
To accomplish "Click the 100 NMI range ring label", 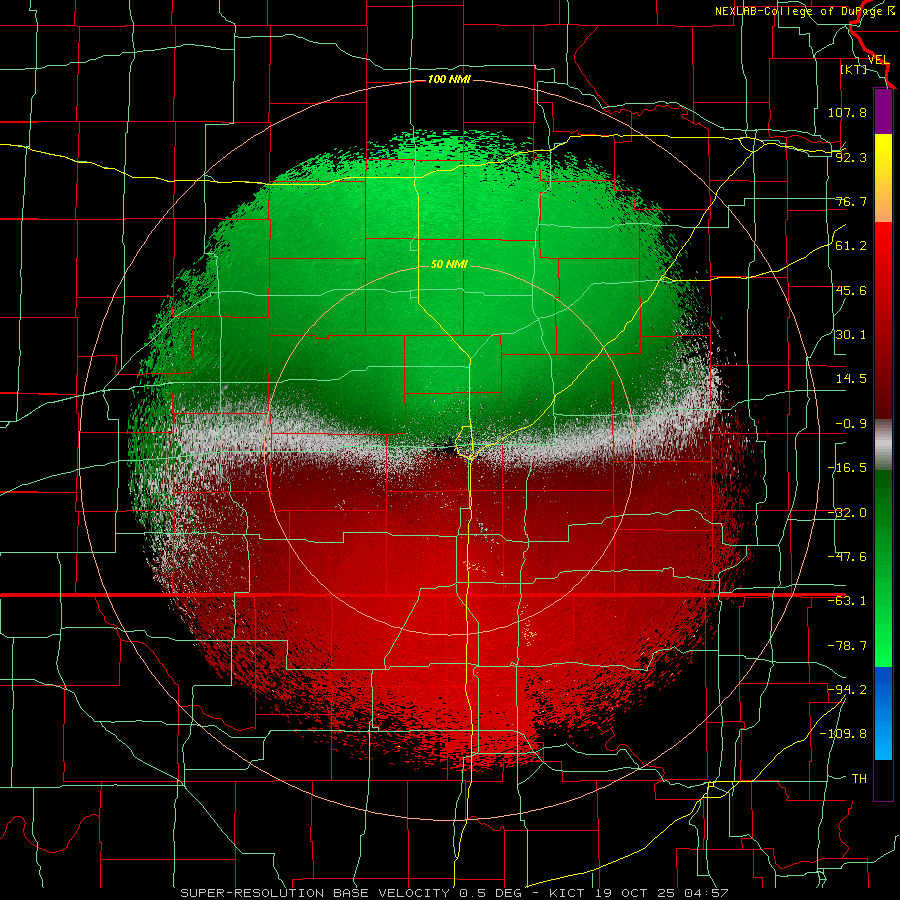I will (x=449, y=79).
